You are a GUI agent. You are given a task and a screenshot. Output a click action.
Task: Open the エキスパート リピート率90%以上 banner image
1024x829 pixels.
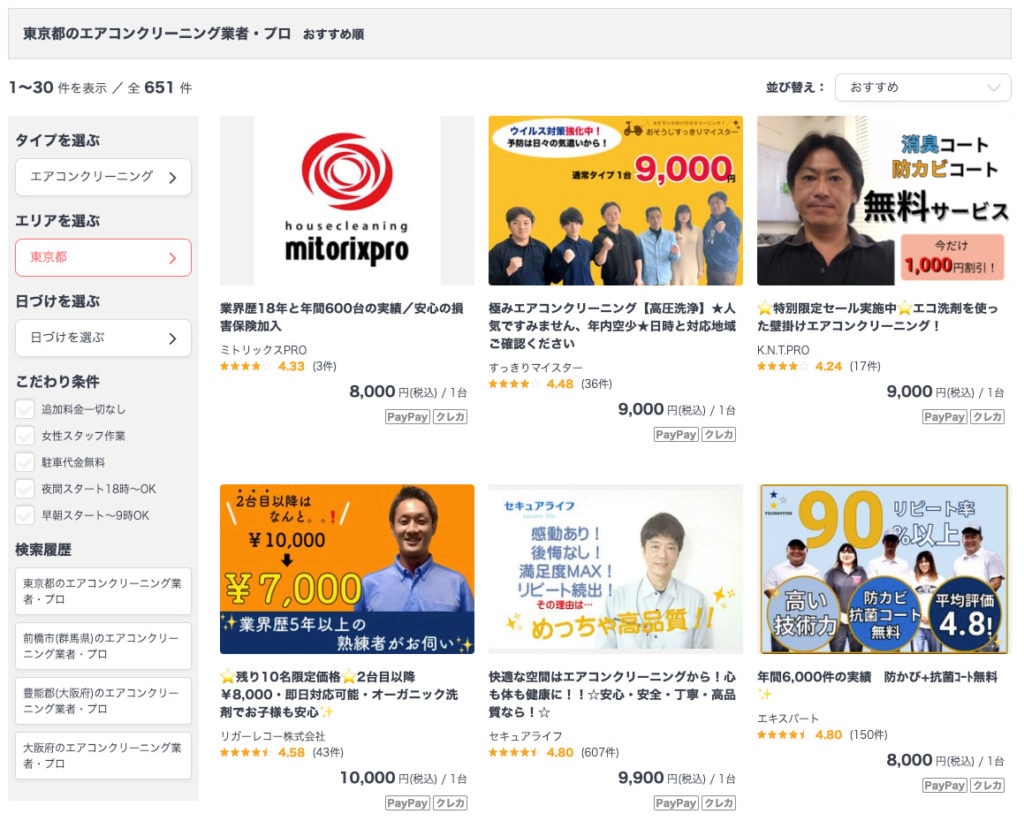pyautogui.click(x=884, y=569)
